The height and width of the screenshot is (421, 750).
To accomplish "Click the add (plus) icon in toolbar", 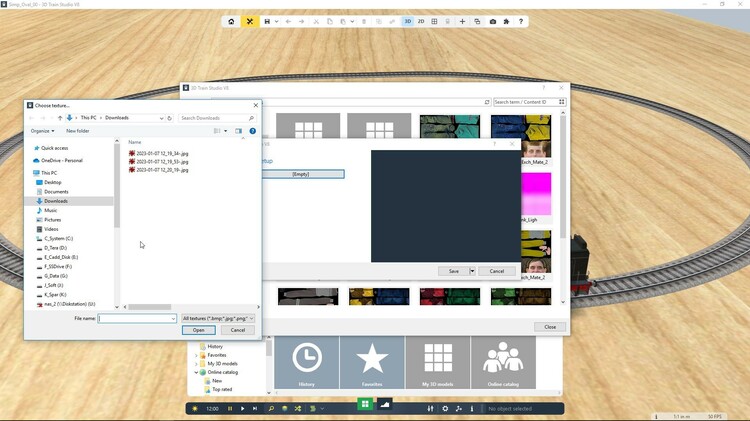I will (x=462, y=21).
